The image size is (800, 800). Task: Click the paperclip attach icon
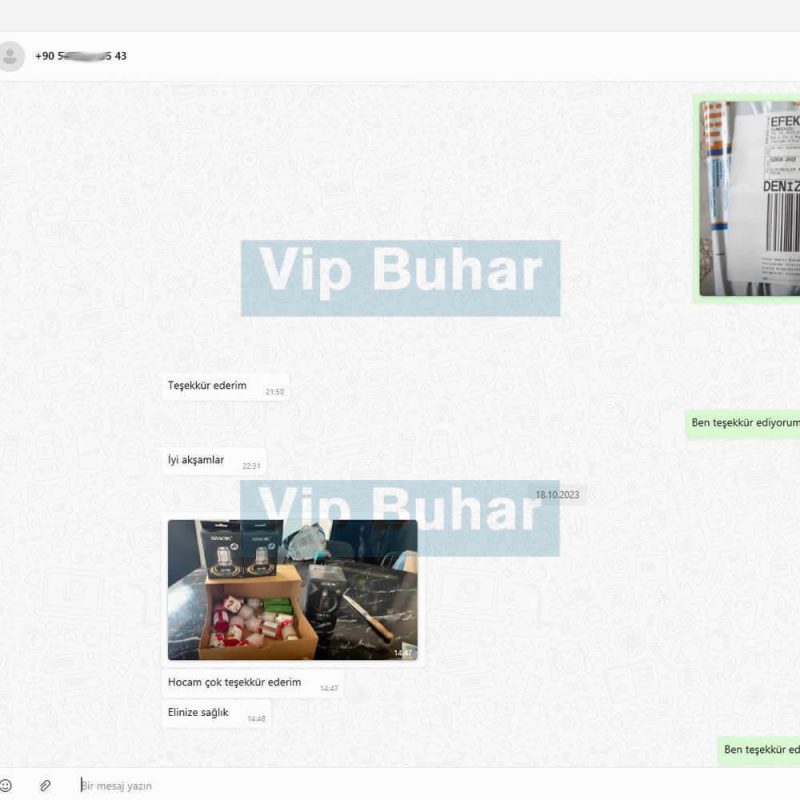point(45,785)
